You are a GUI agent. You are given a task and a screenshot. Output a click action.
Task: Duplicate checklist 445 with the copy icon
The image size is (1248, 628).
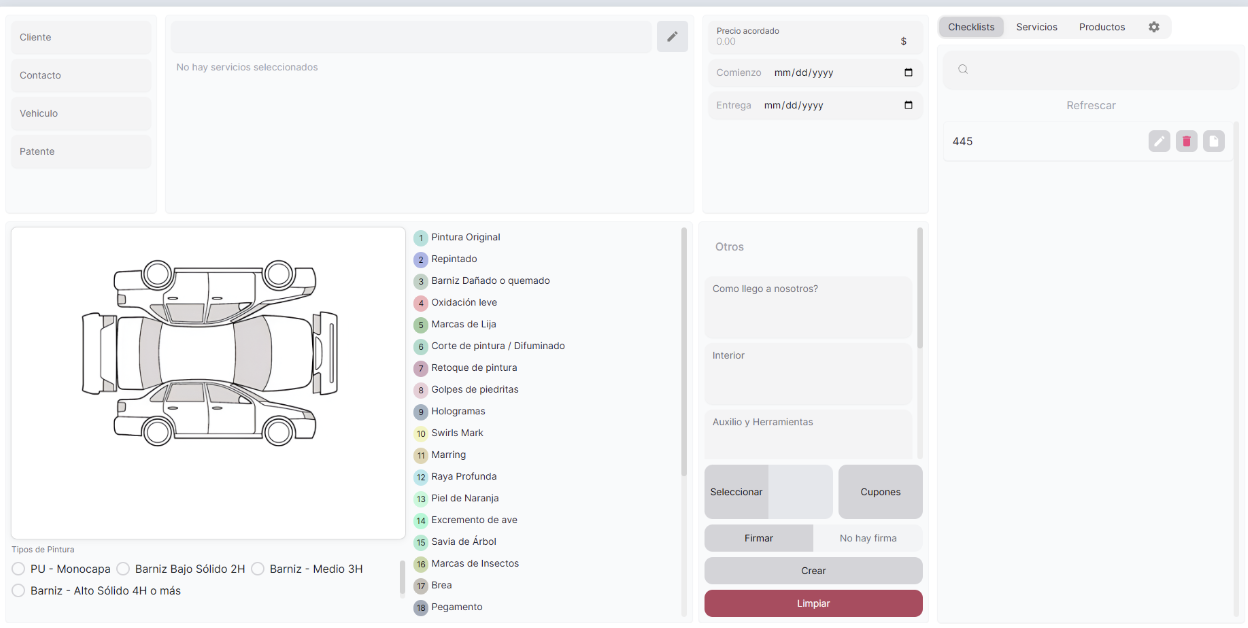[x=1213, y=141]
